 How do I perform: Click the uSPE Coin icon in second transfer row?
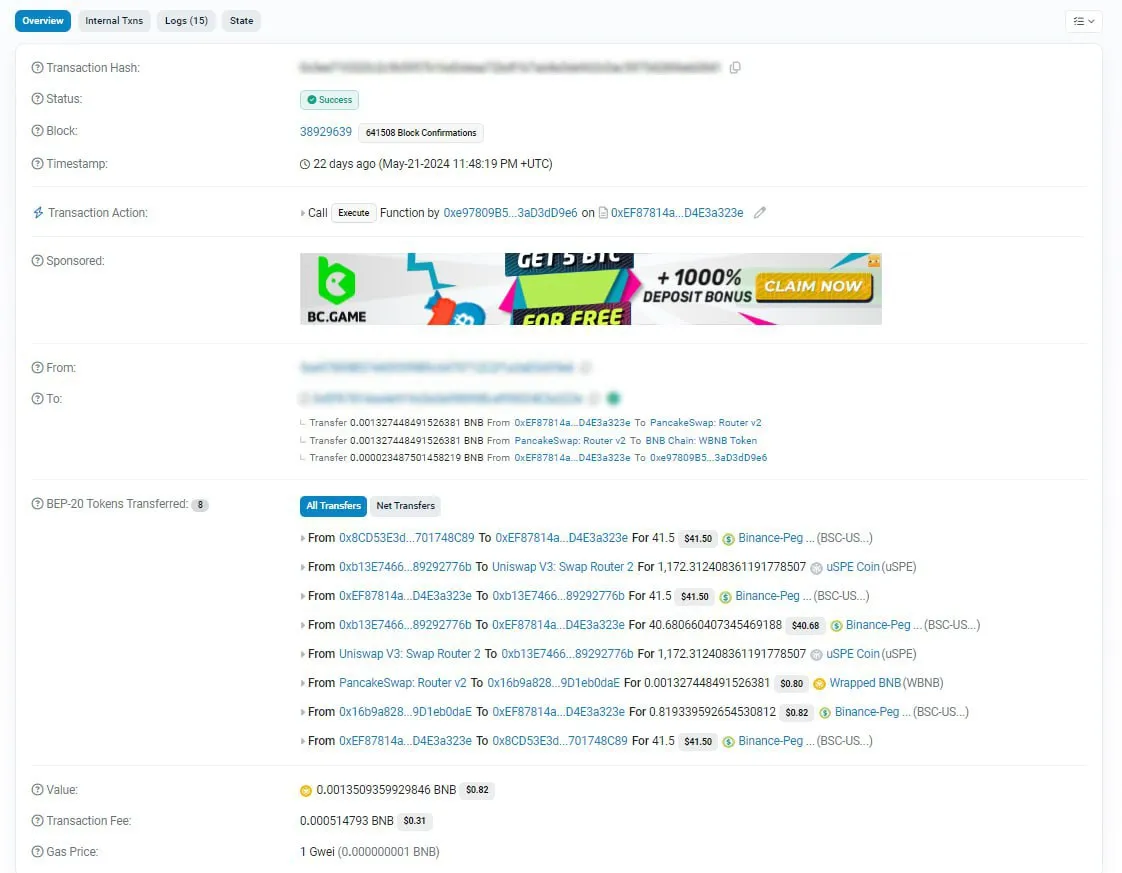(x=816, y=567)
